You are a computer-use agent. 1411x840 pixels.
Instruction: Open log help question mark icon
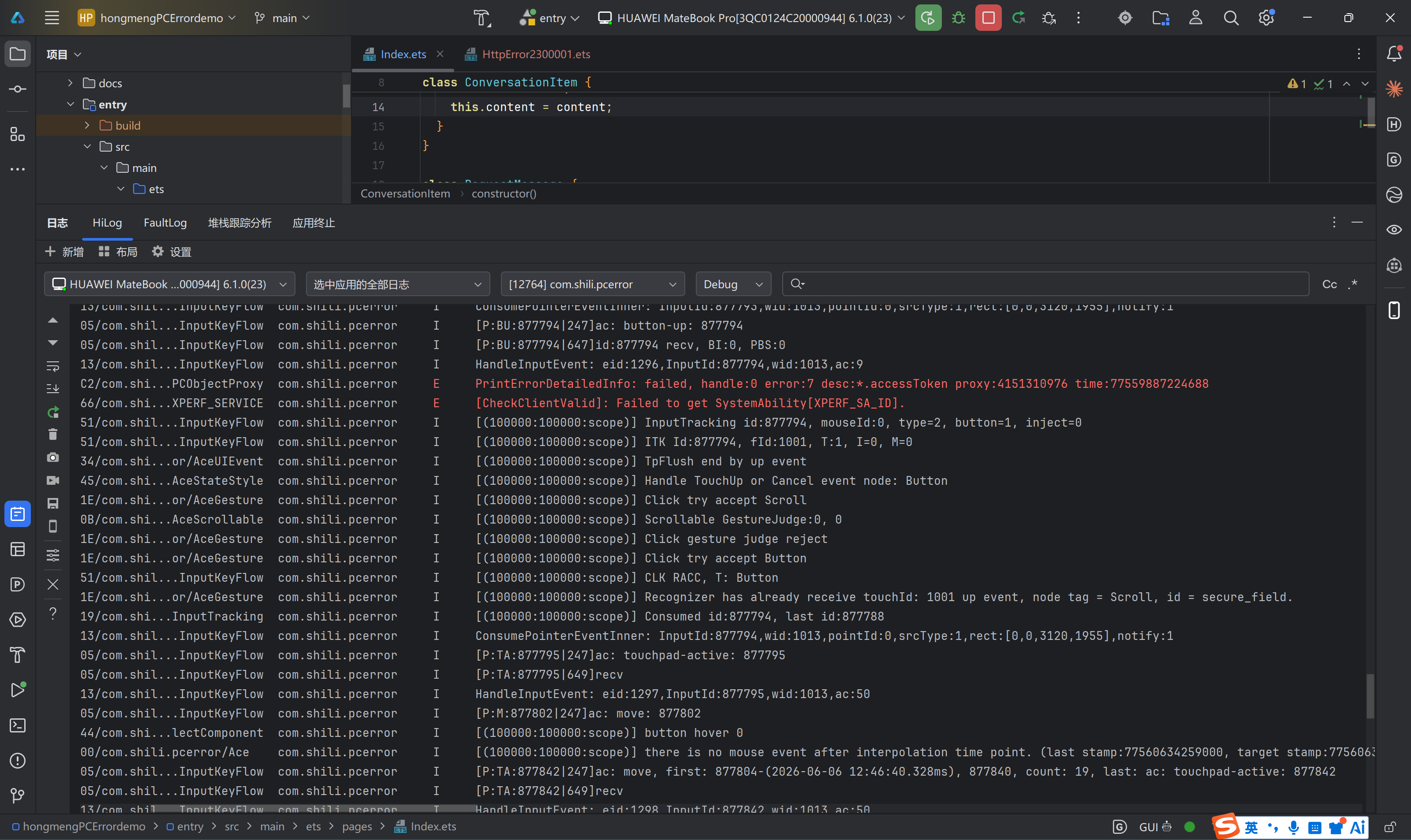point(52,613)
